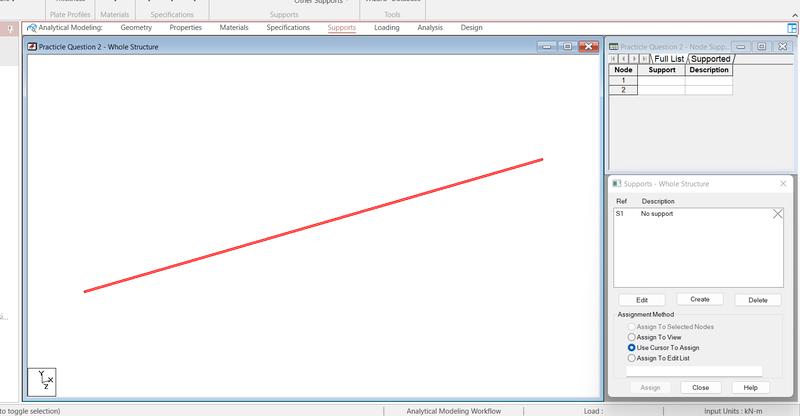The height and width of the screenshot is (416, 800).
Task: Click the Supports dialog title icon
Action: click(x=617, y=183)
